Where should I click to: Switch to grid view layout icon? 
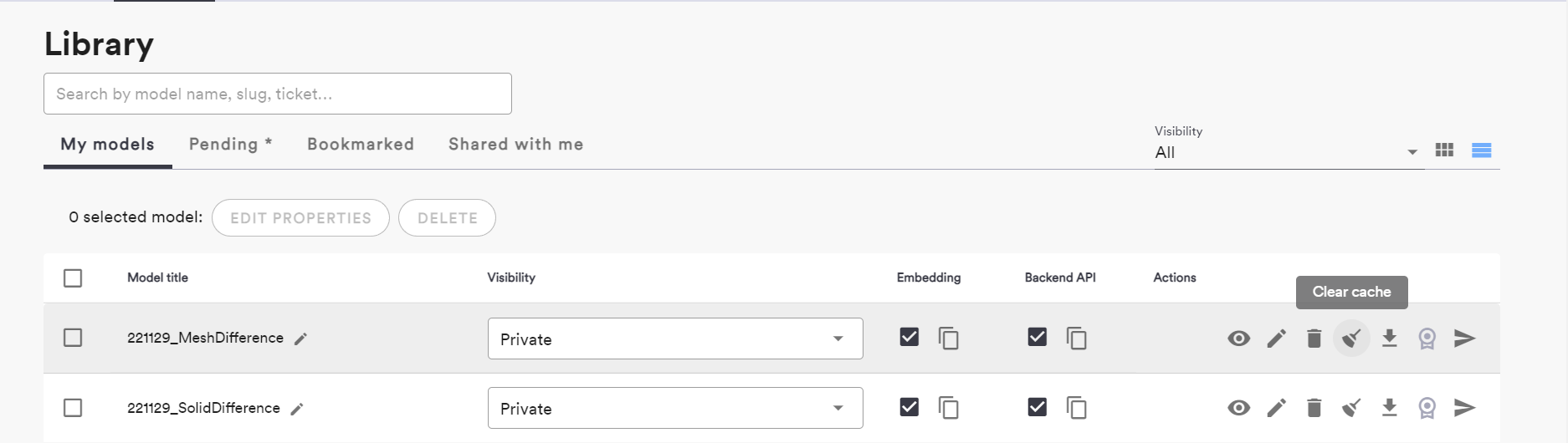(x=1444, y=150)
